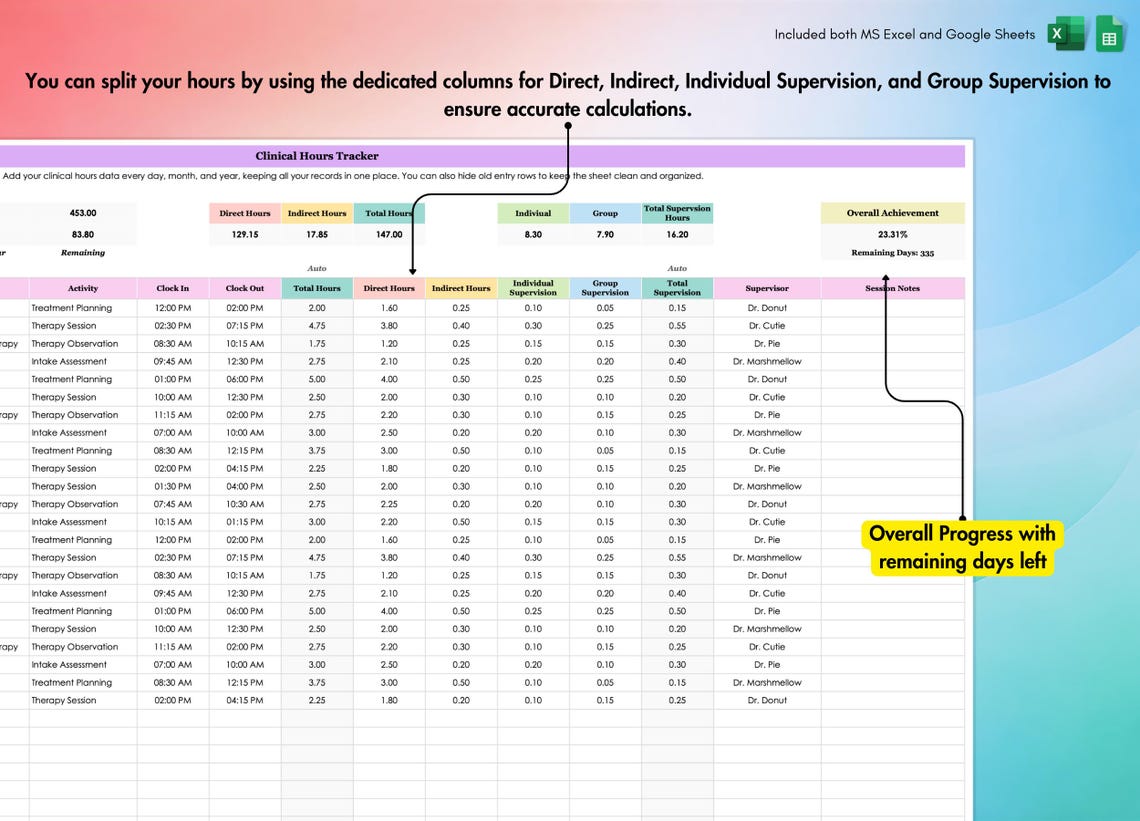1140x821 pixels.
Task: Click the 8.30 individual supervision total
Action: (533, 234)
